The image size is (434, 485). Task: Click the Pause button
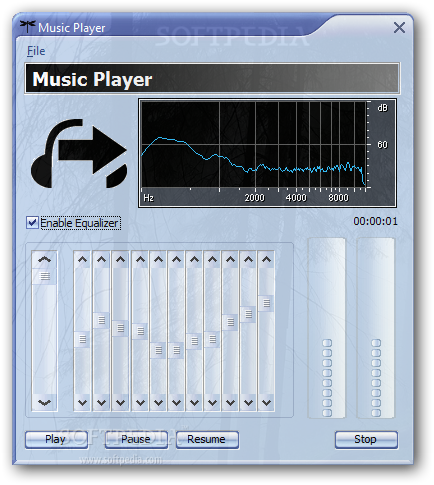(x=136, y=440)
